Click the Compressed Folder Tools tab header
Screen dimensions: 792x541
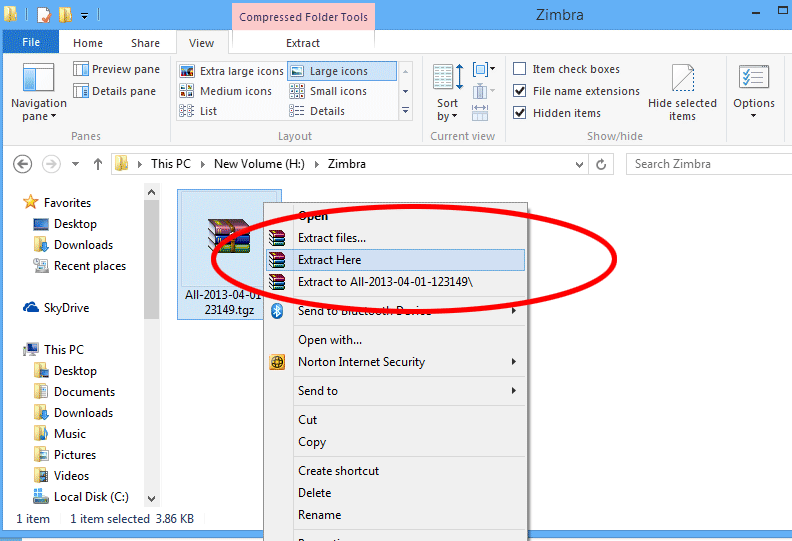pyautogui.click(x=303, y=17)
